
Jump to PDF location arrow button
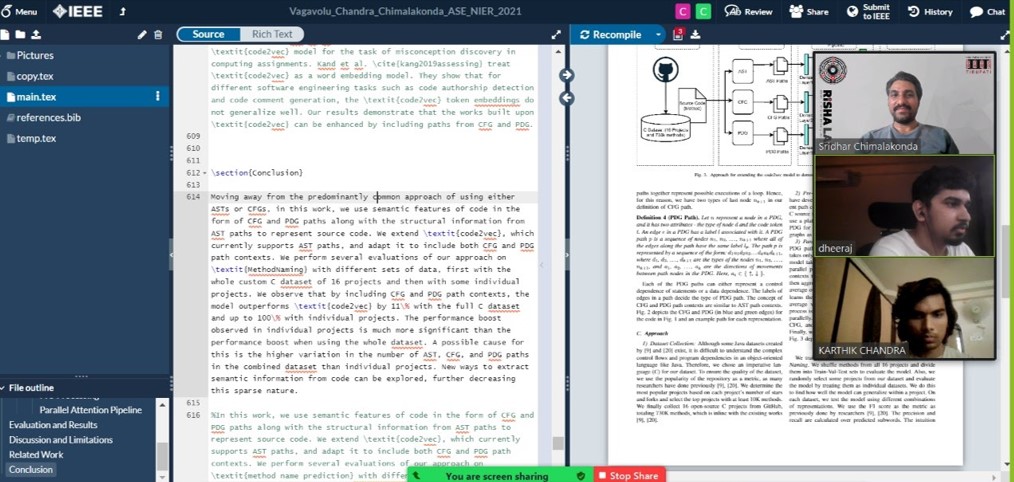click(566, 75)
